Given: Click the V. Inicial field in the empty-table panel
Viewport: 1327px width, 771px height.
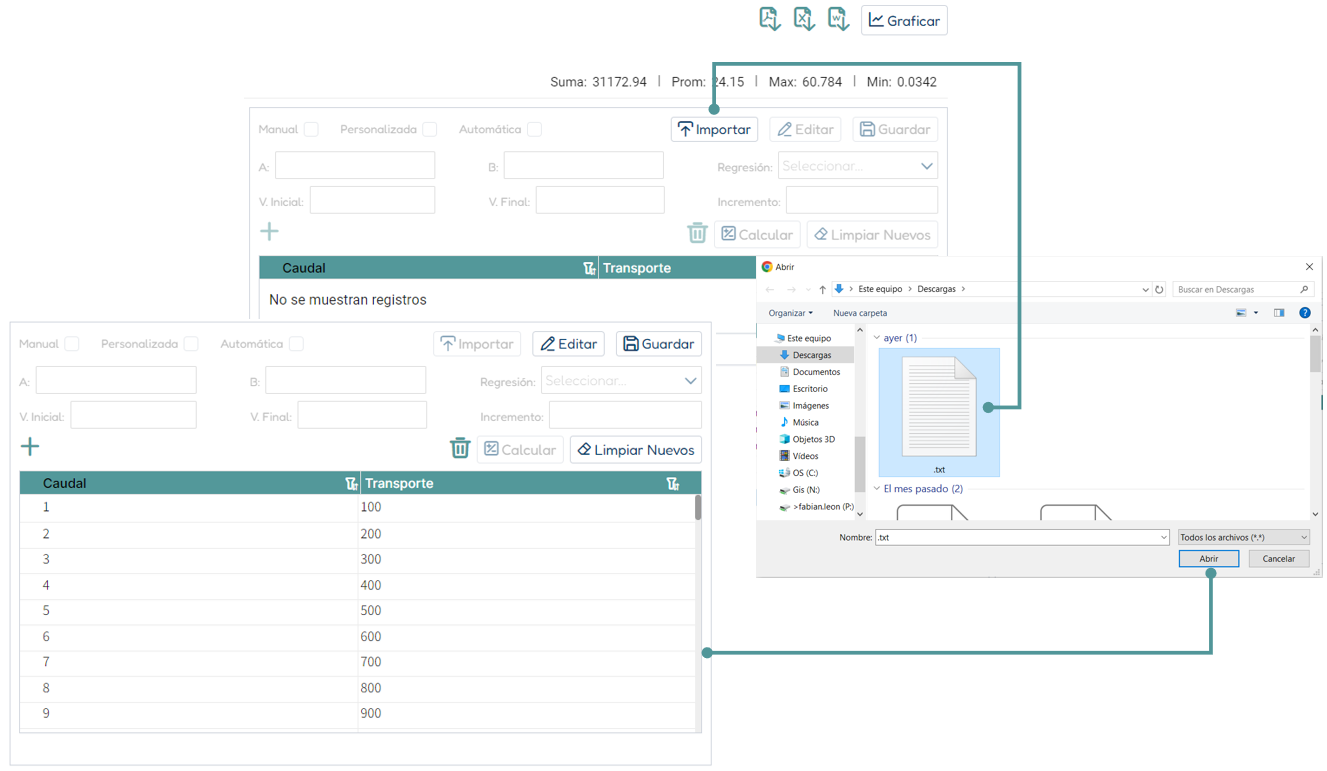Looking at the screenshot, I should [x=372, y=200].
